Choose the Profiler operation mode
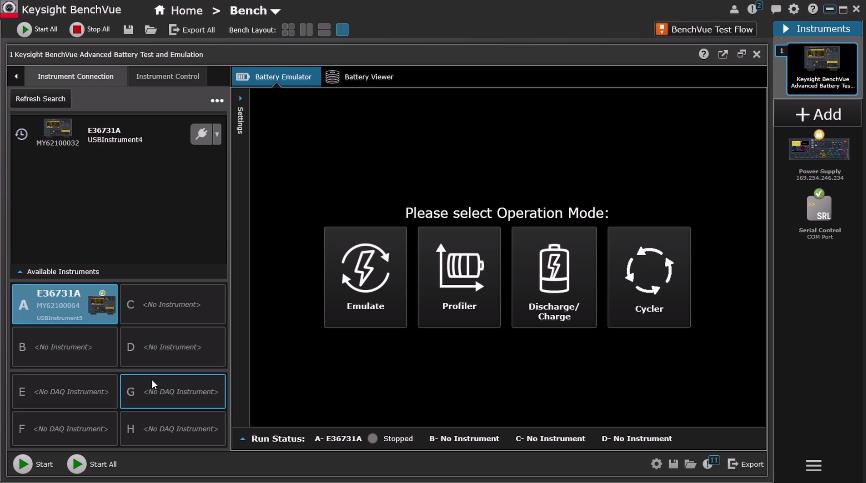866x483 pixels. point(459,276)
